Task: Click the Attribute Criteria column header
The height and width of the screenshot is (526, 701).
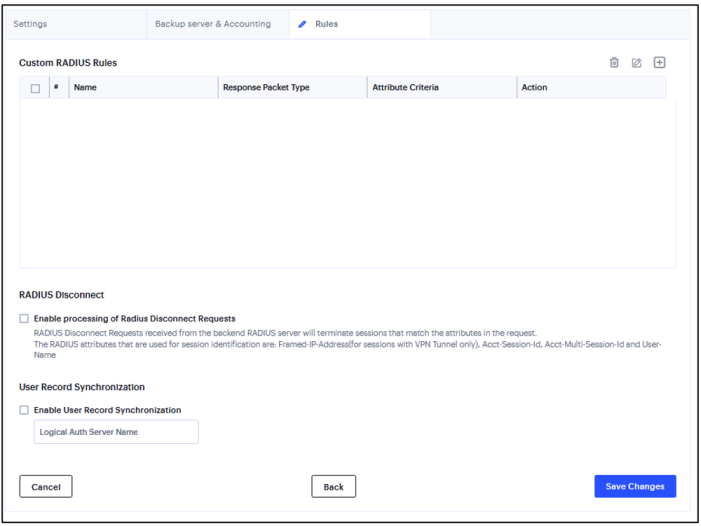Action: 405,88
